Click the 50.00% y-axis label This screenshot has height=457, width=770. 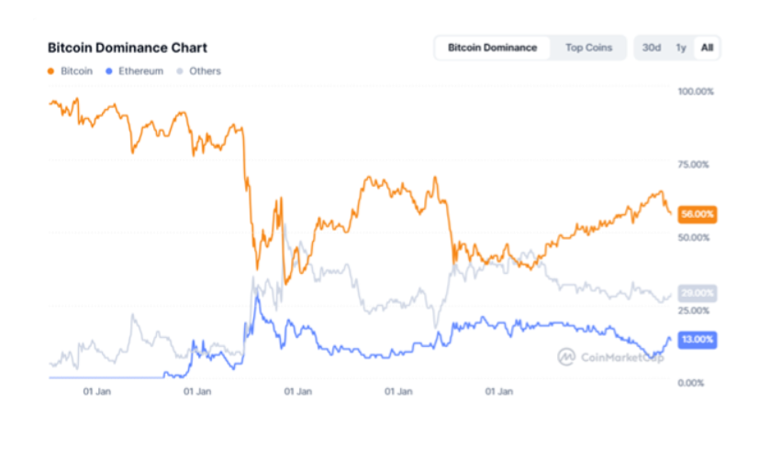[x=696, y=238]
